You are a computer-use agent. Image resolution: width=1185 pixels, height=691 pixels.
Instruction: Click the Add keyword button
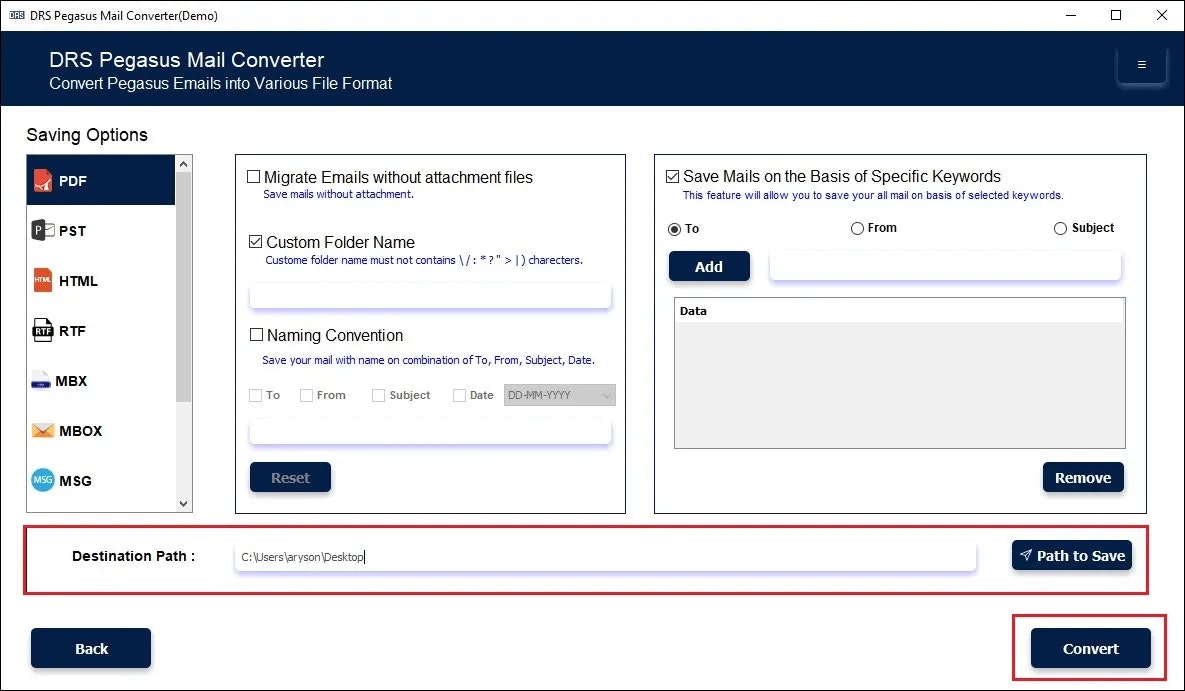tap(709, 266)
